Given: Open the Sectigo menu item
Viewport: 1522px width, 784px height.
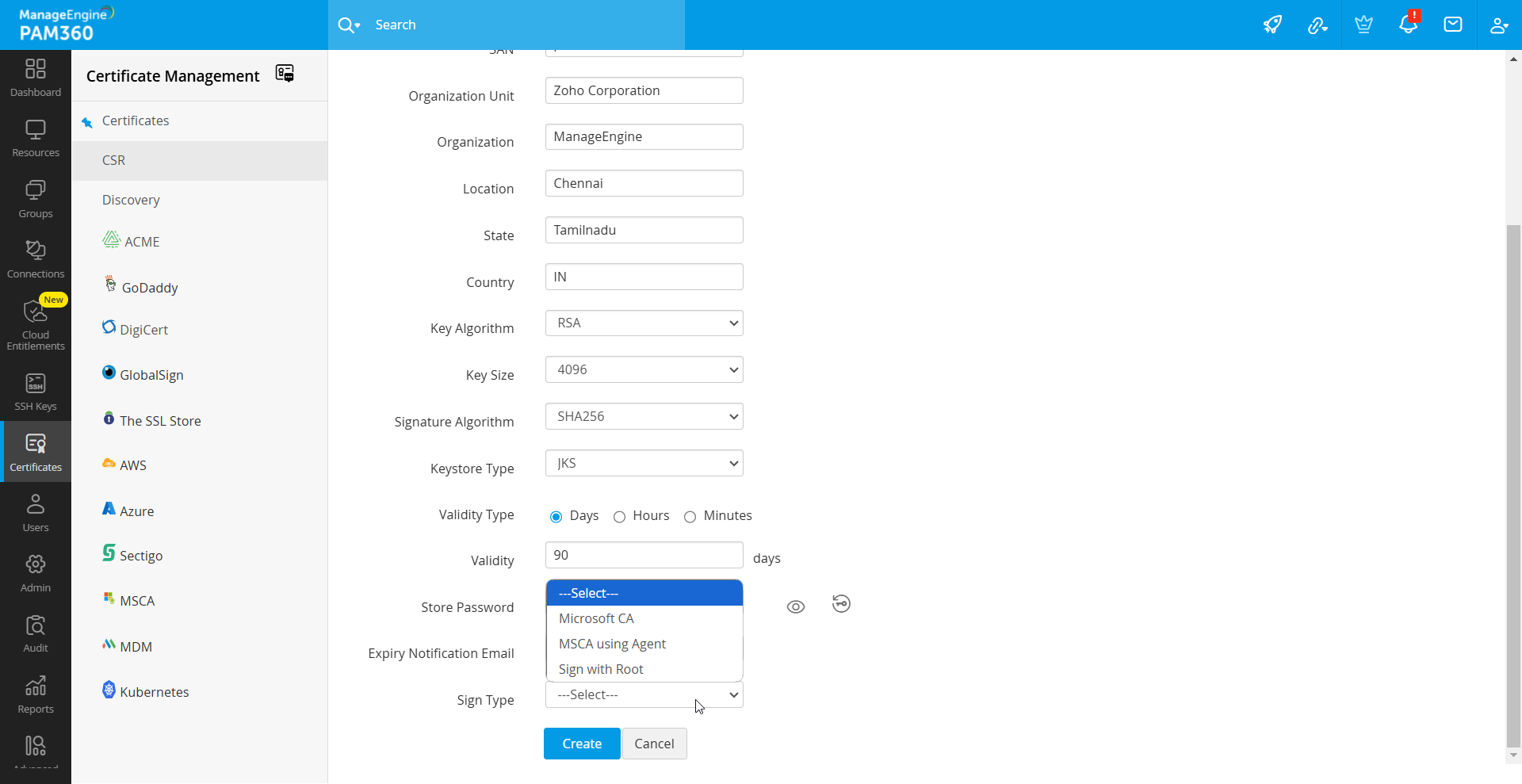Looking at the screenshot, I should [133, 555].
